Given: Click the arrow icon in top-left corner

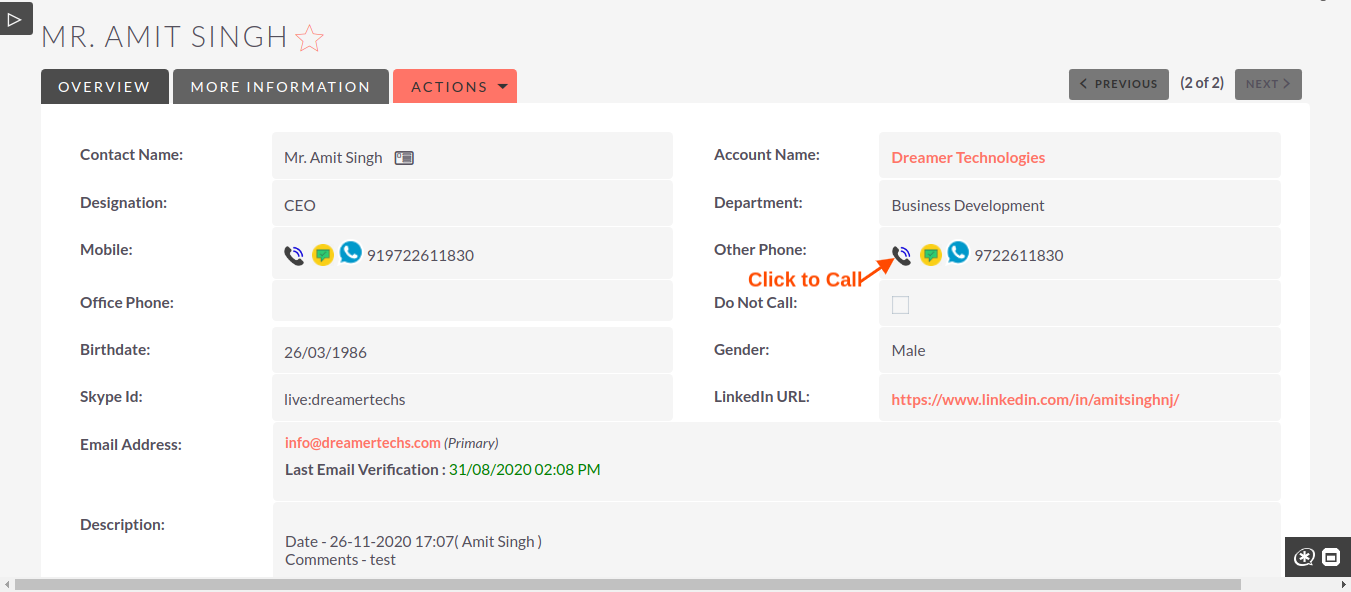Looking at the screenshot, I should pos(16,18).
